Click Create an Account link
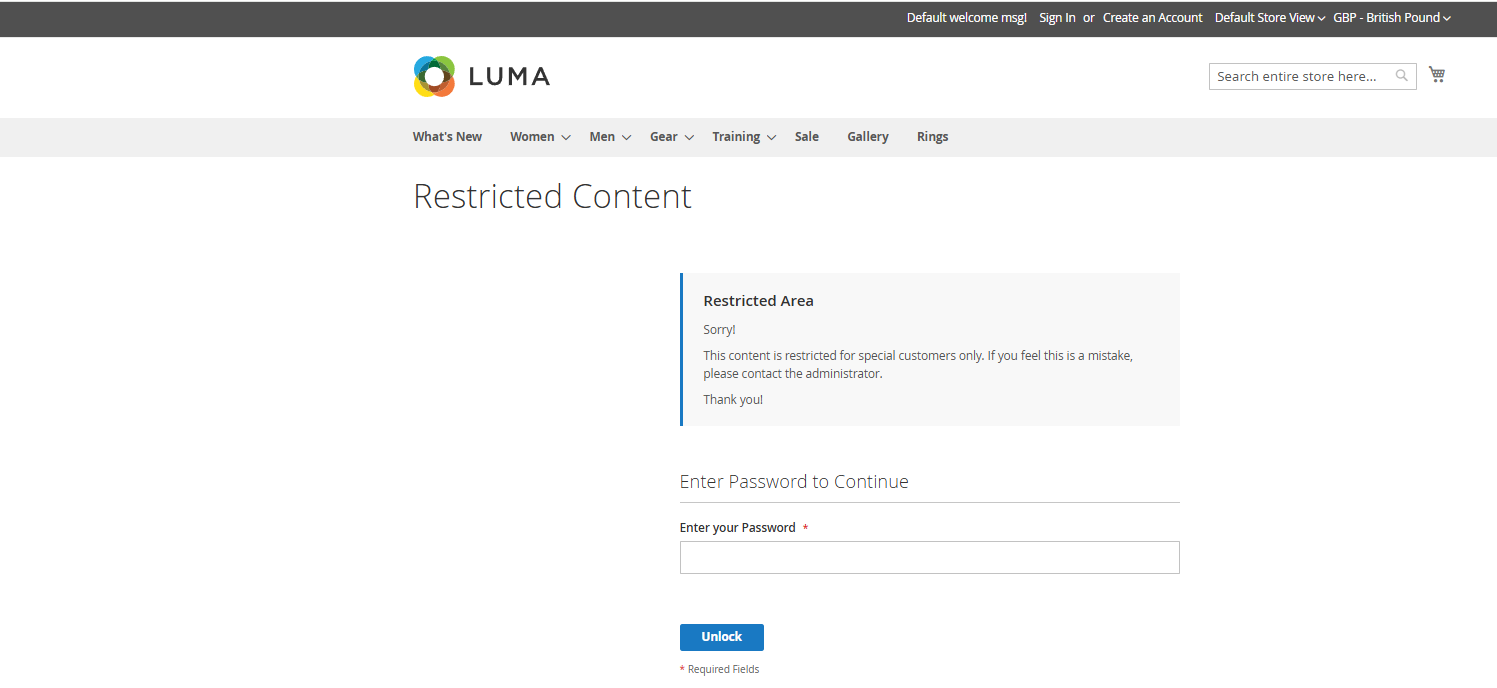Screen dimensions: 1497x688 1152,18
